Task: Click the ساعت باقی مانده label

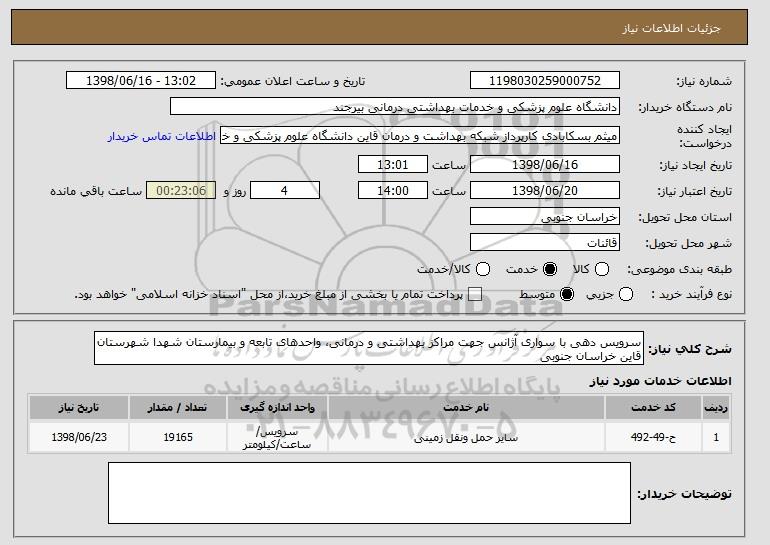Action: pyautogui.click(x=96, y=191)
